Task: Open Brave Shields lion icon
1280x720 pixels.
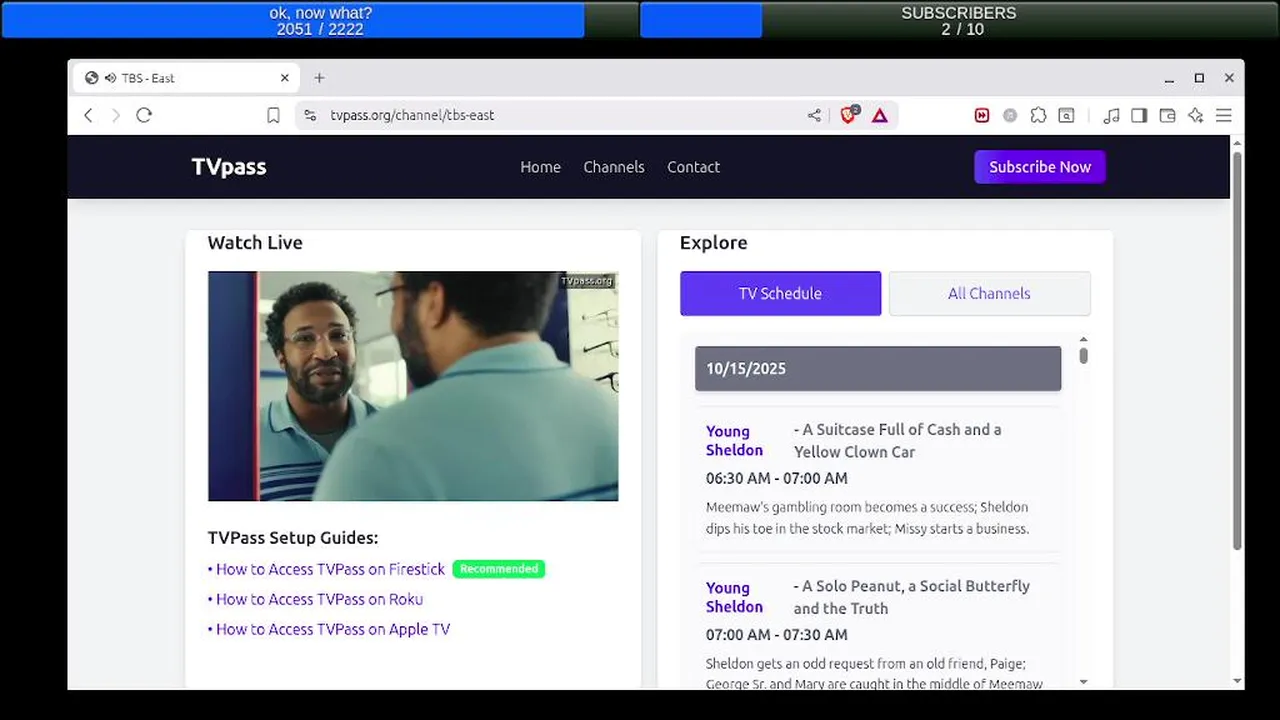Action: click(x=849, y=115)
